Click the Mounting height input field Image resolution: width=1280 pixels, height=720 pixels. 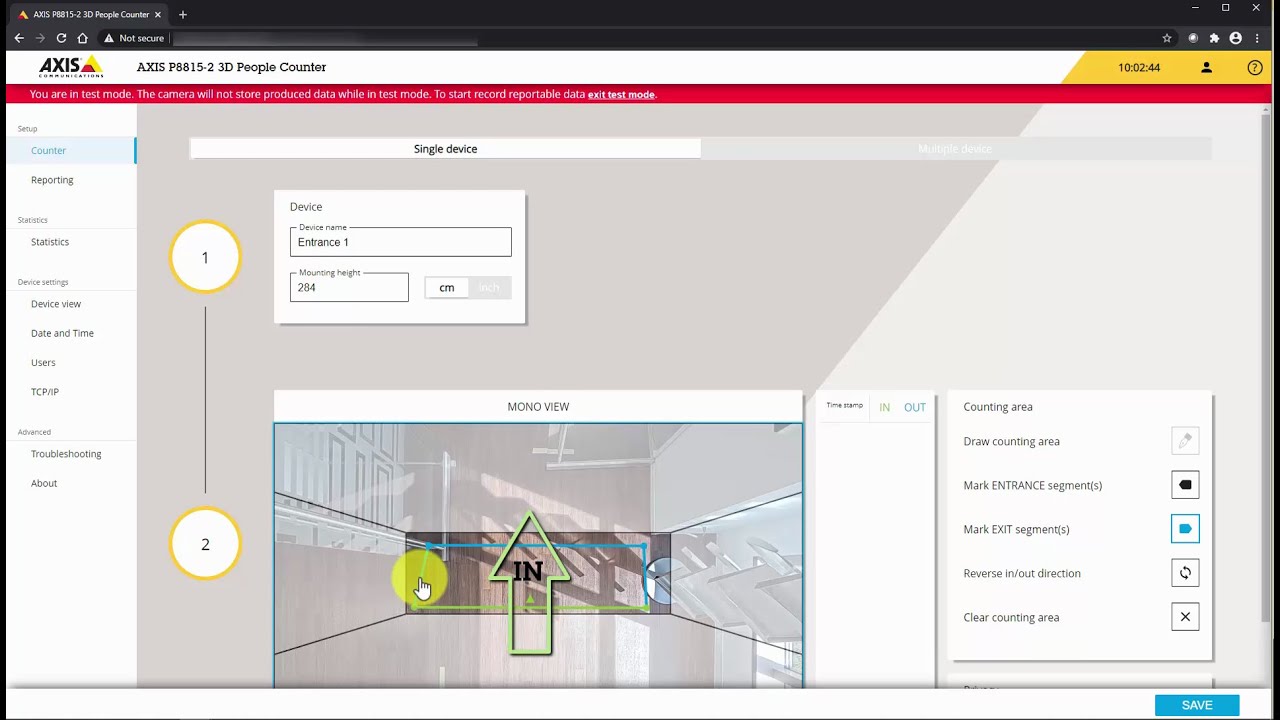coord(349,288)
